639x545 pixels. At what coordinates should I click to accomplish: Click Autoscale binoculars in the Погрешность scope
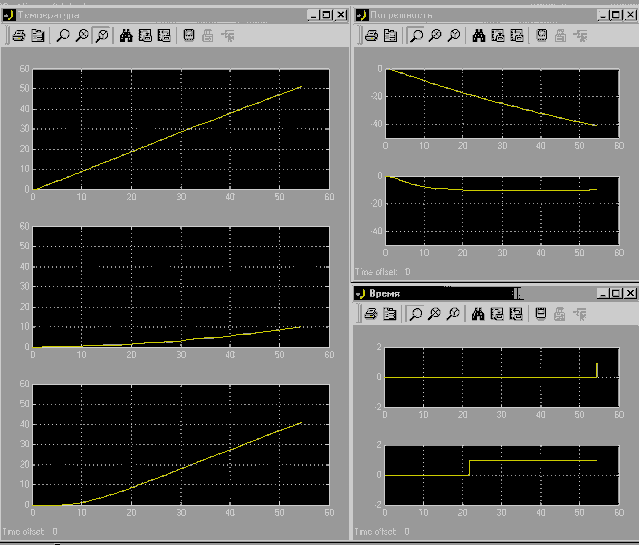click(478, 36)
